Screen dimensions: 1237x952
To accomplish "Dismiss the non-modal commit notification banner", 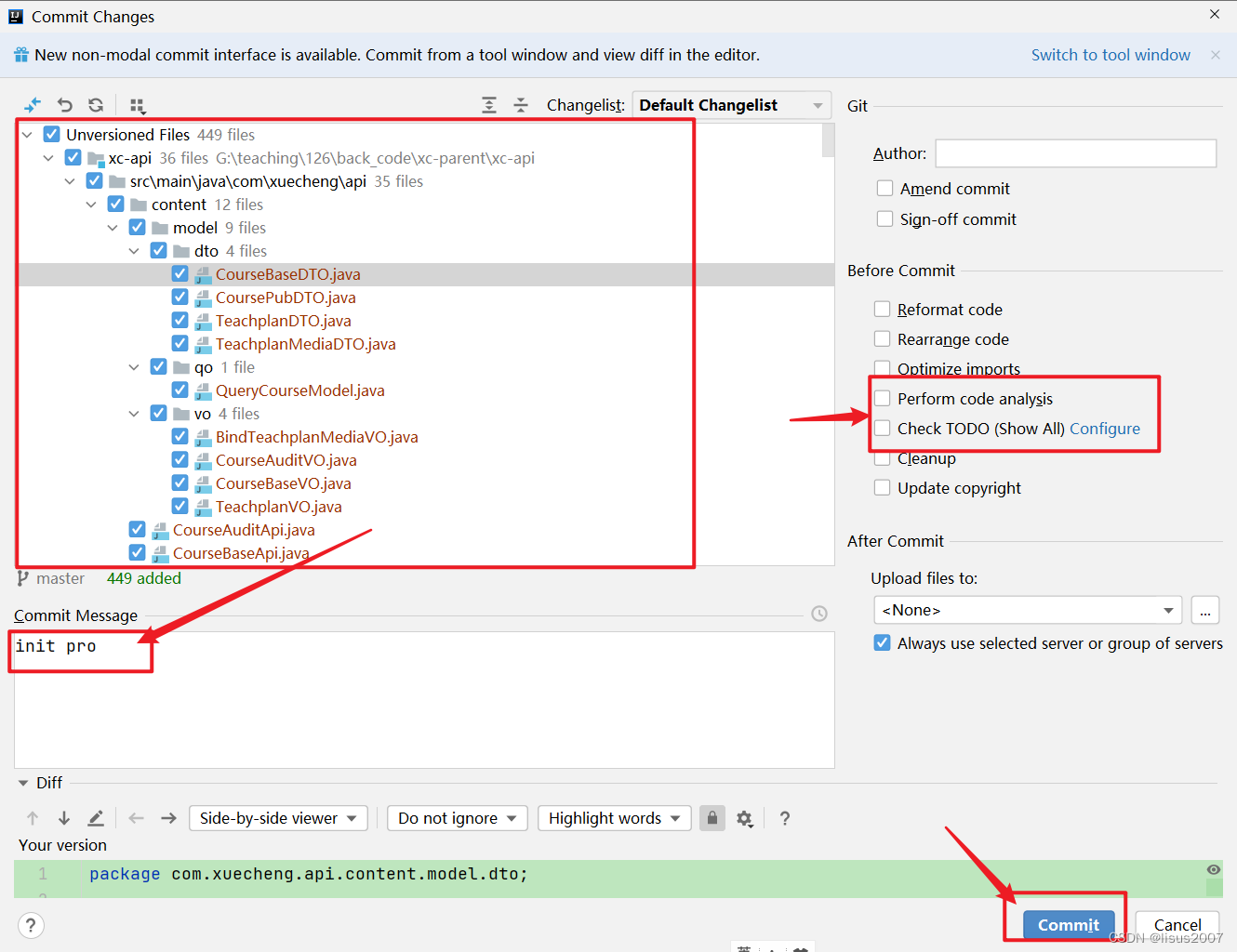I will pyautogui.click(x=1216, y=55).
